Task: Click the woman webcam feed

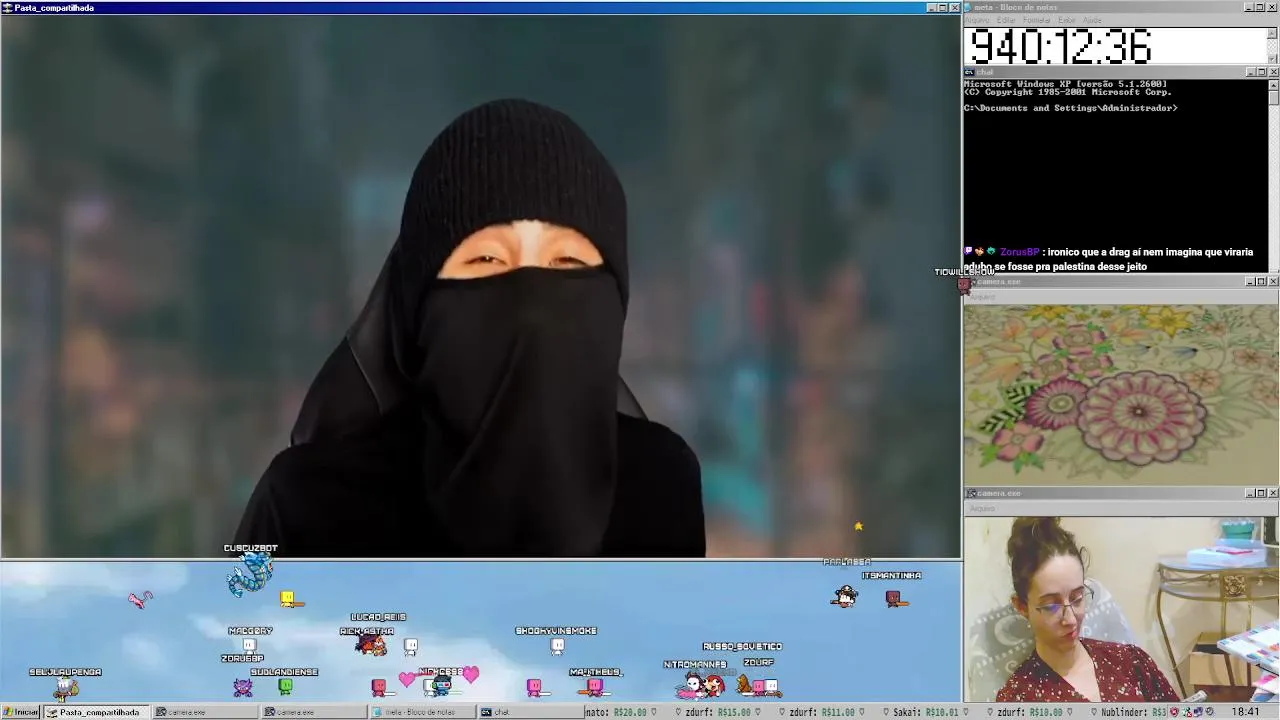Action: [x=1121, y=609]
